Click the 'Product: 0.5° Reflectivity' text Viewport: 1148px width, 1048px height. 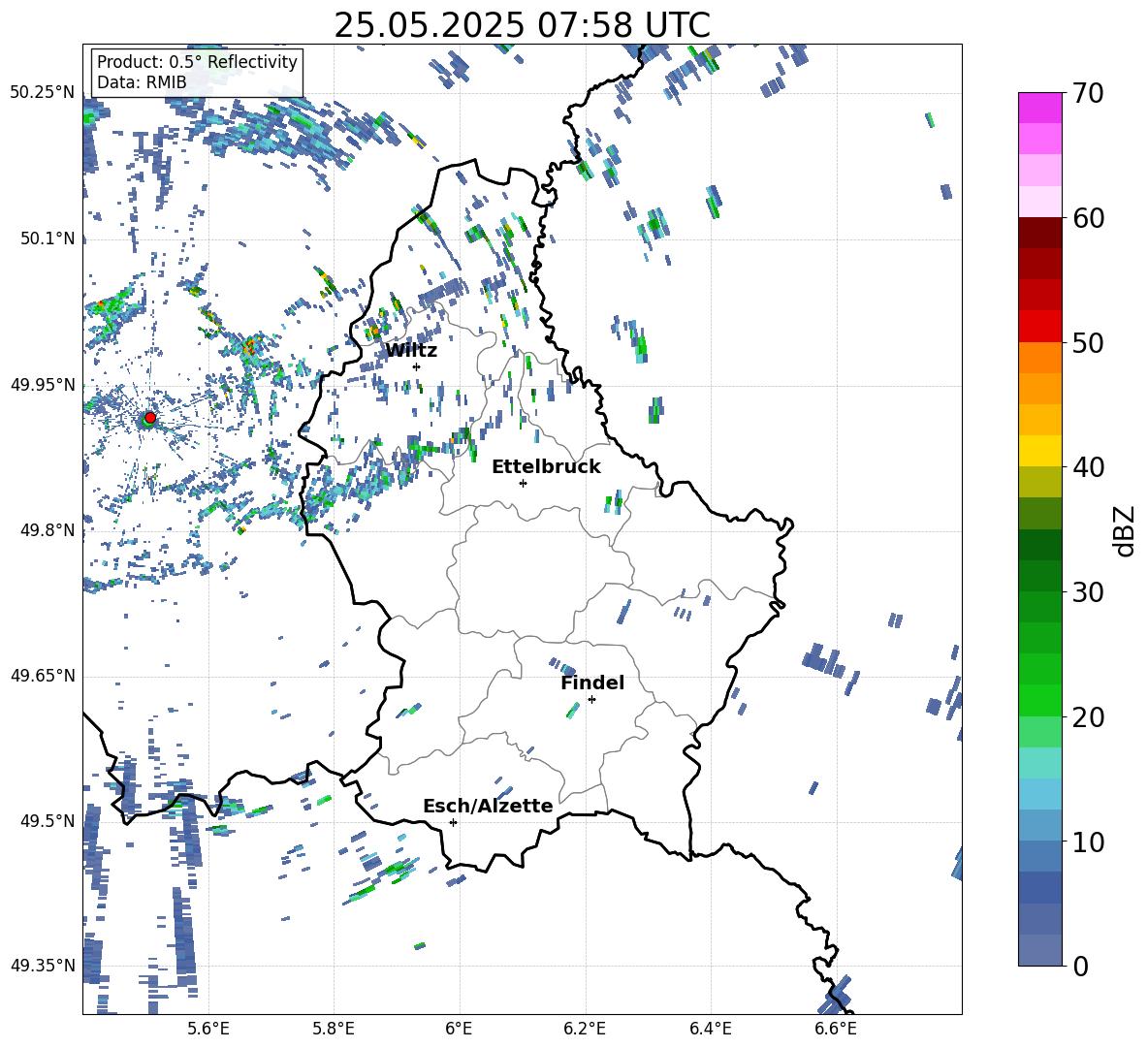pos(197,62)
